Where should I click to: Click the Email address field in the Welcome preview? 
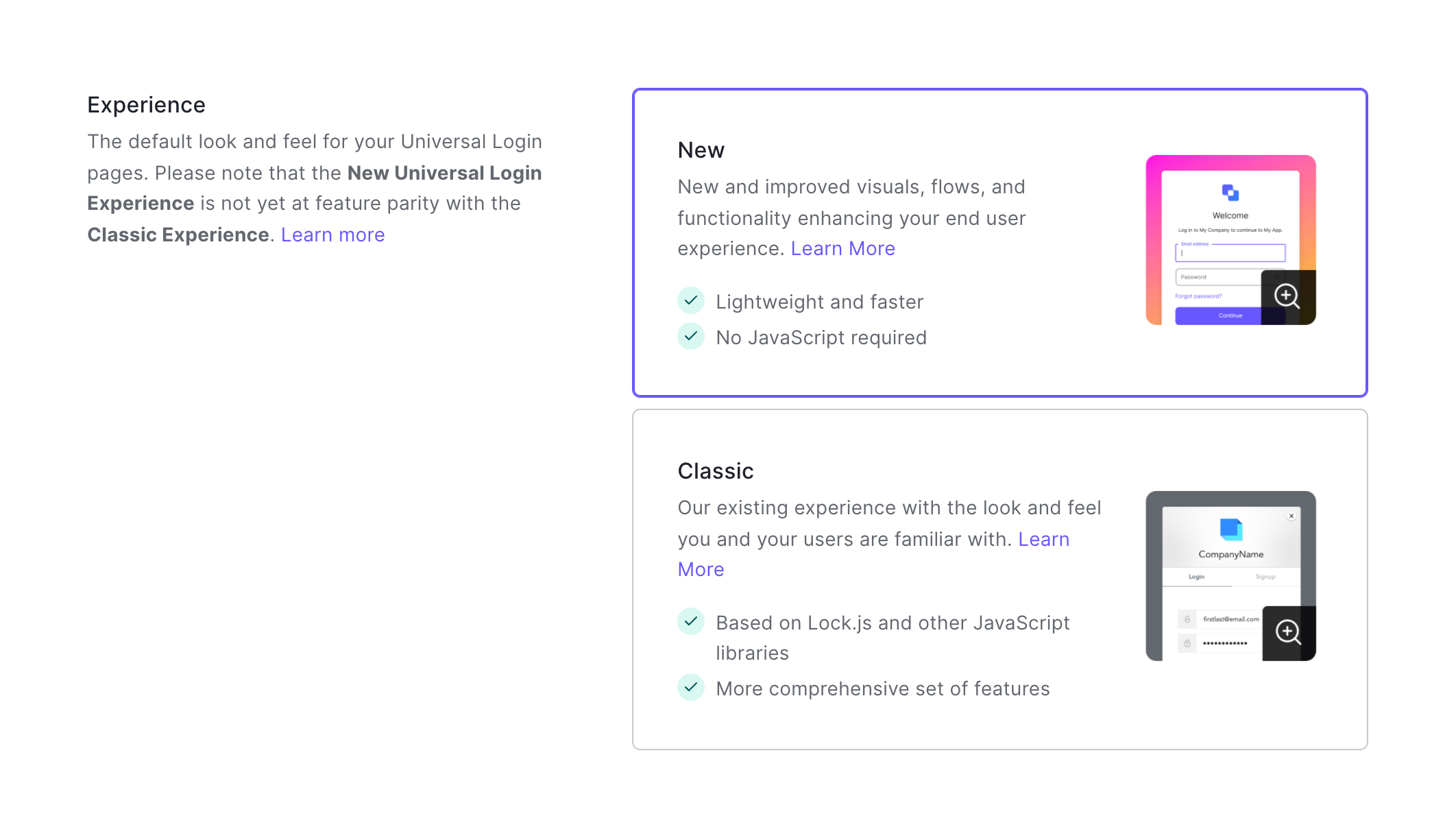[1230, 254]
